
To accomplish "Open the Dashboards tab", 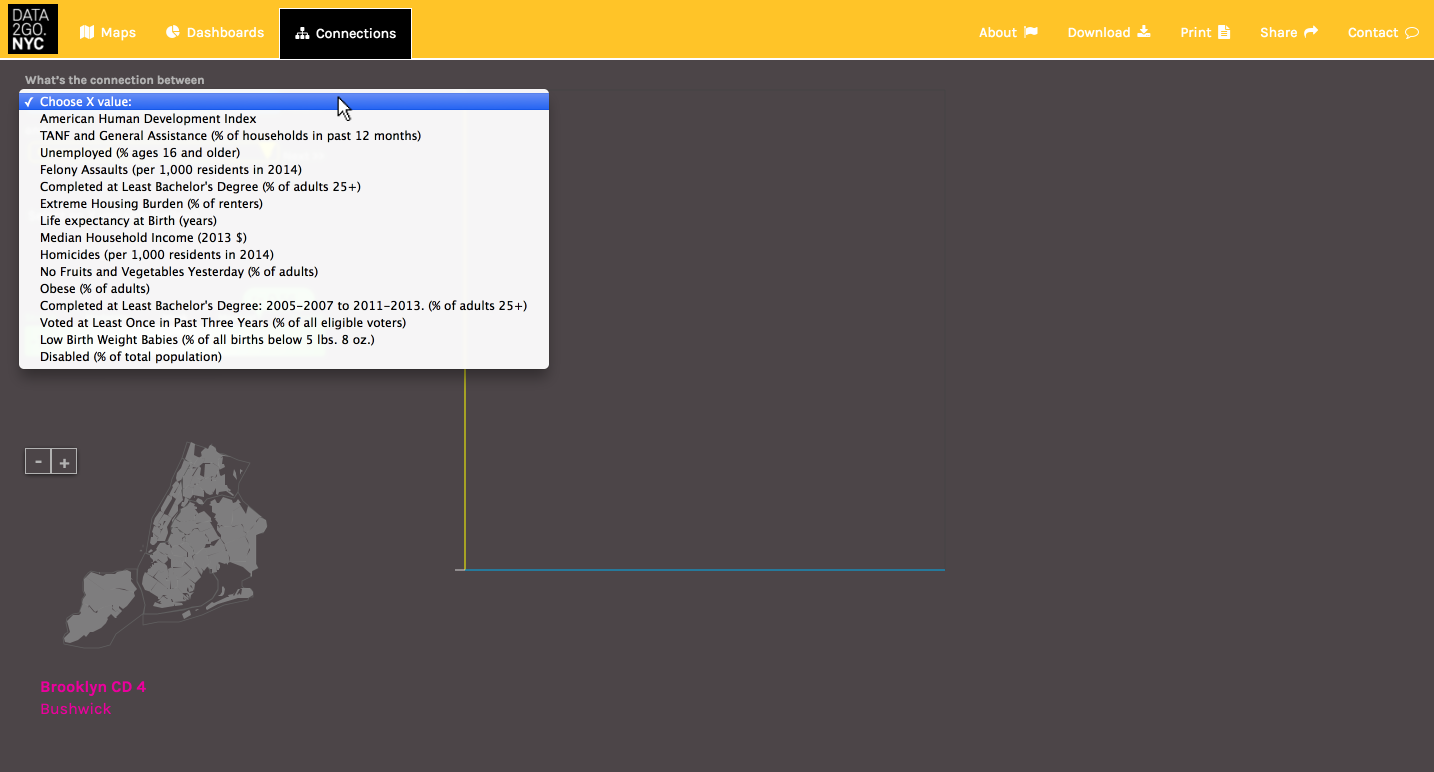I will [x=215, y=32].
